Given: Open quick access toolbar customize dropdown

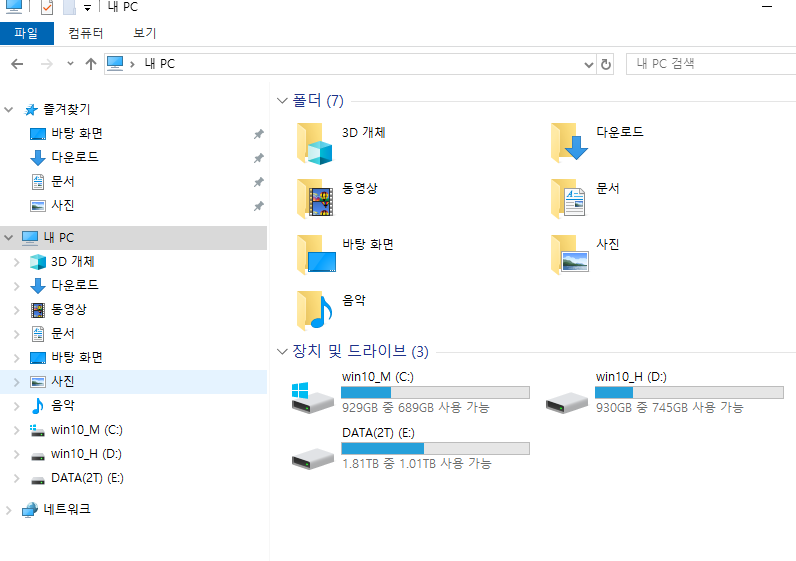Looking at the screenshot, I should click(87, 8).
